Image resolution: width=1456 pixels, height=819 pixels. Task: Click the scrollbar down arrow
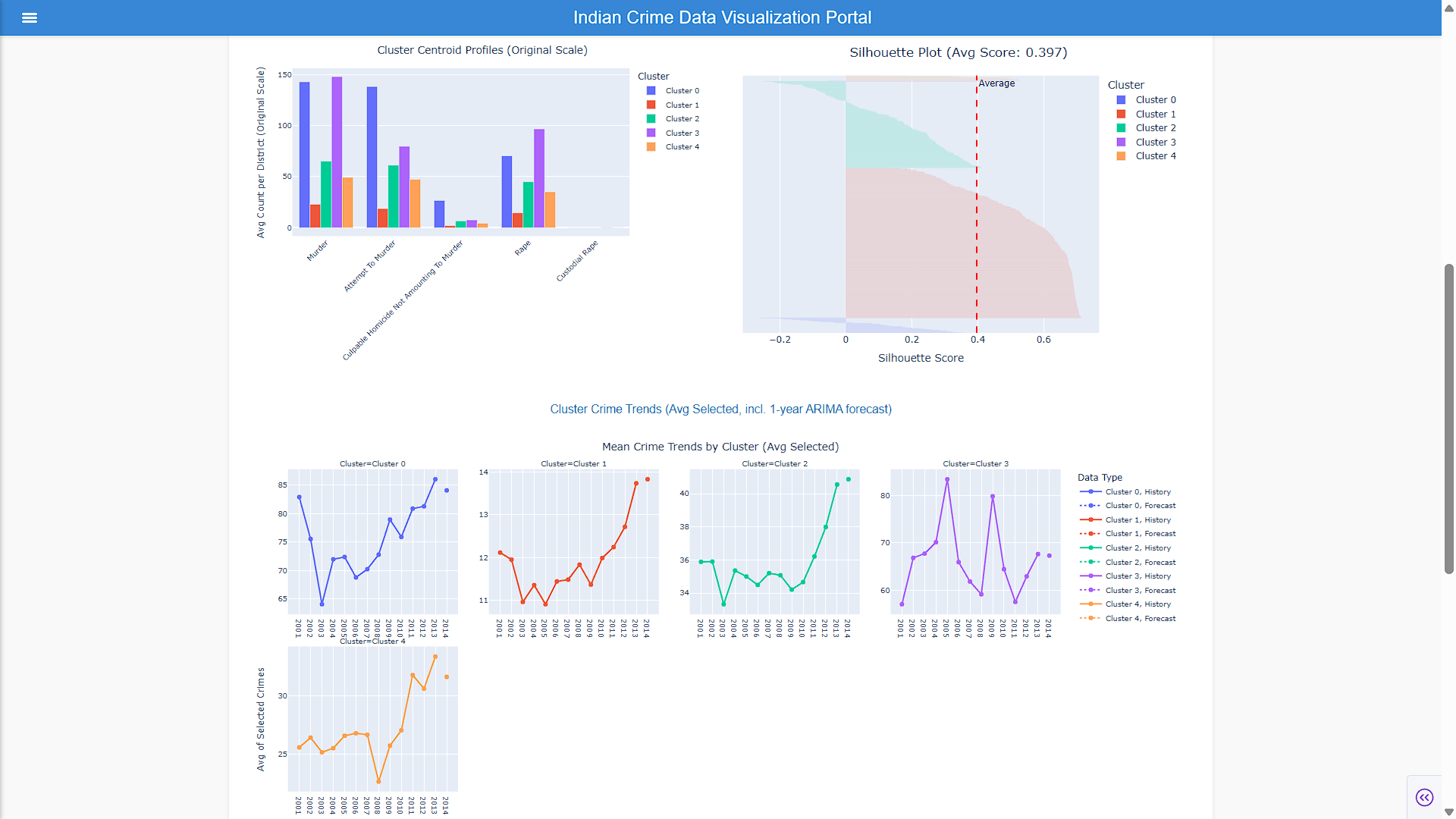pos(1449,812)
